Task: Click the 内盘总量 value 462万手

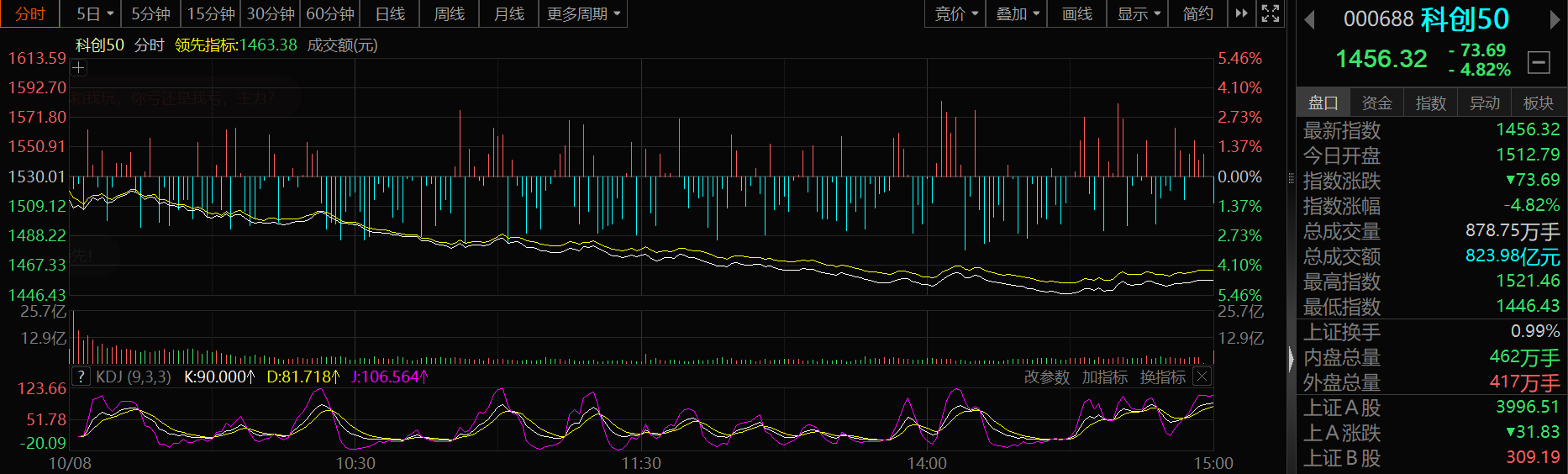Action: pyautogui.click(x=1524, y=357)
